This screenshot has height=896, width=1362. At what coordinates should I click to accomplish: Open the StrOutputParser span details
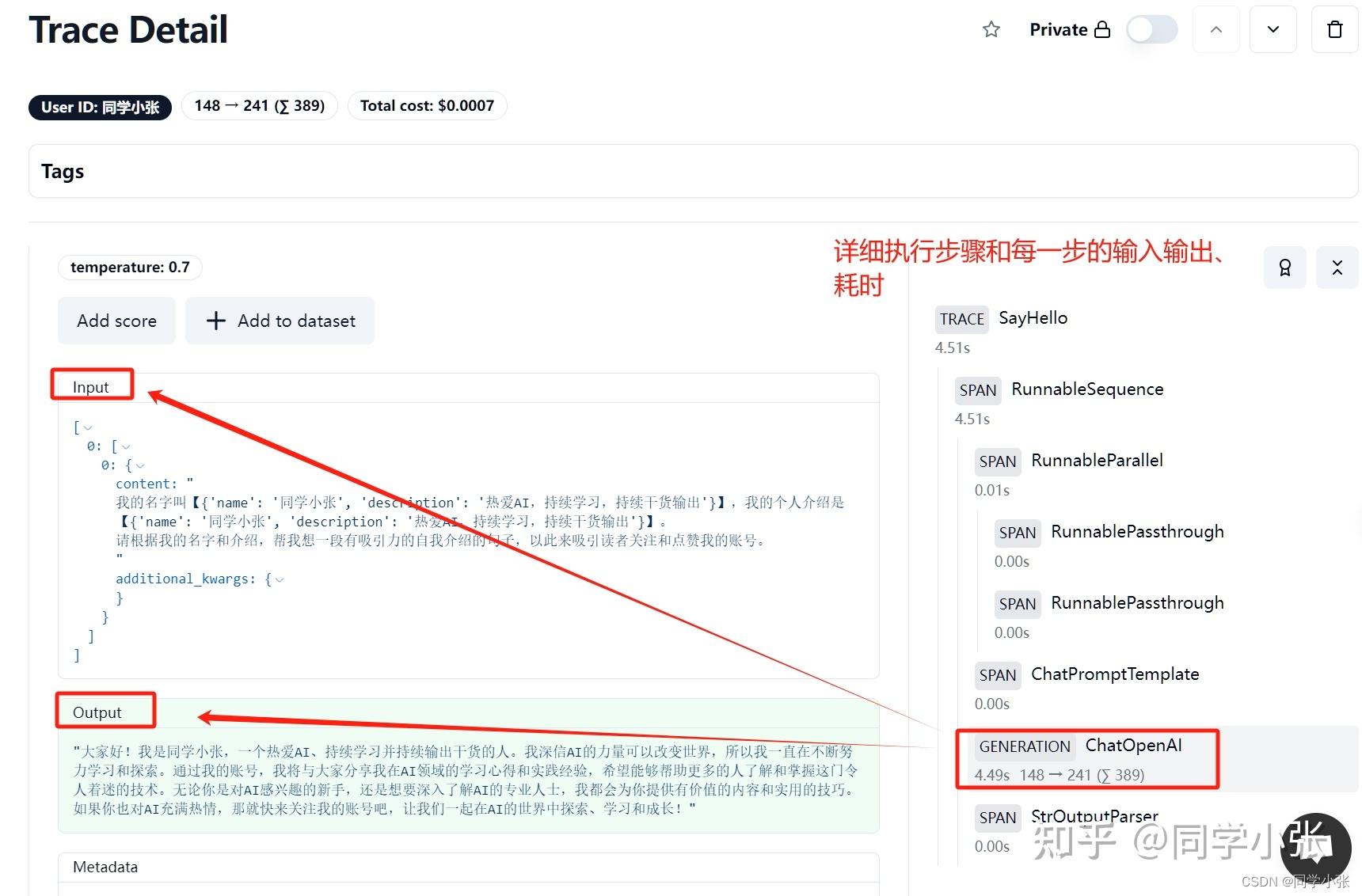tap(1094, 816)
